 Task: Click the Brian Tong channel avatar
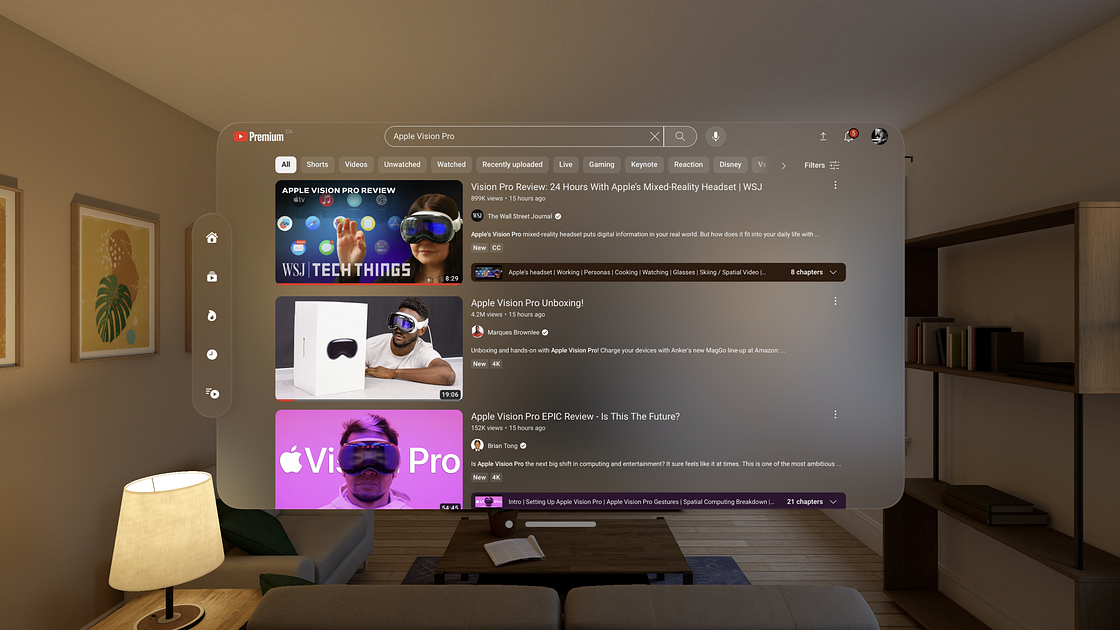point(477,446)
